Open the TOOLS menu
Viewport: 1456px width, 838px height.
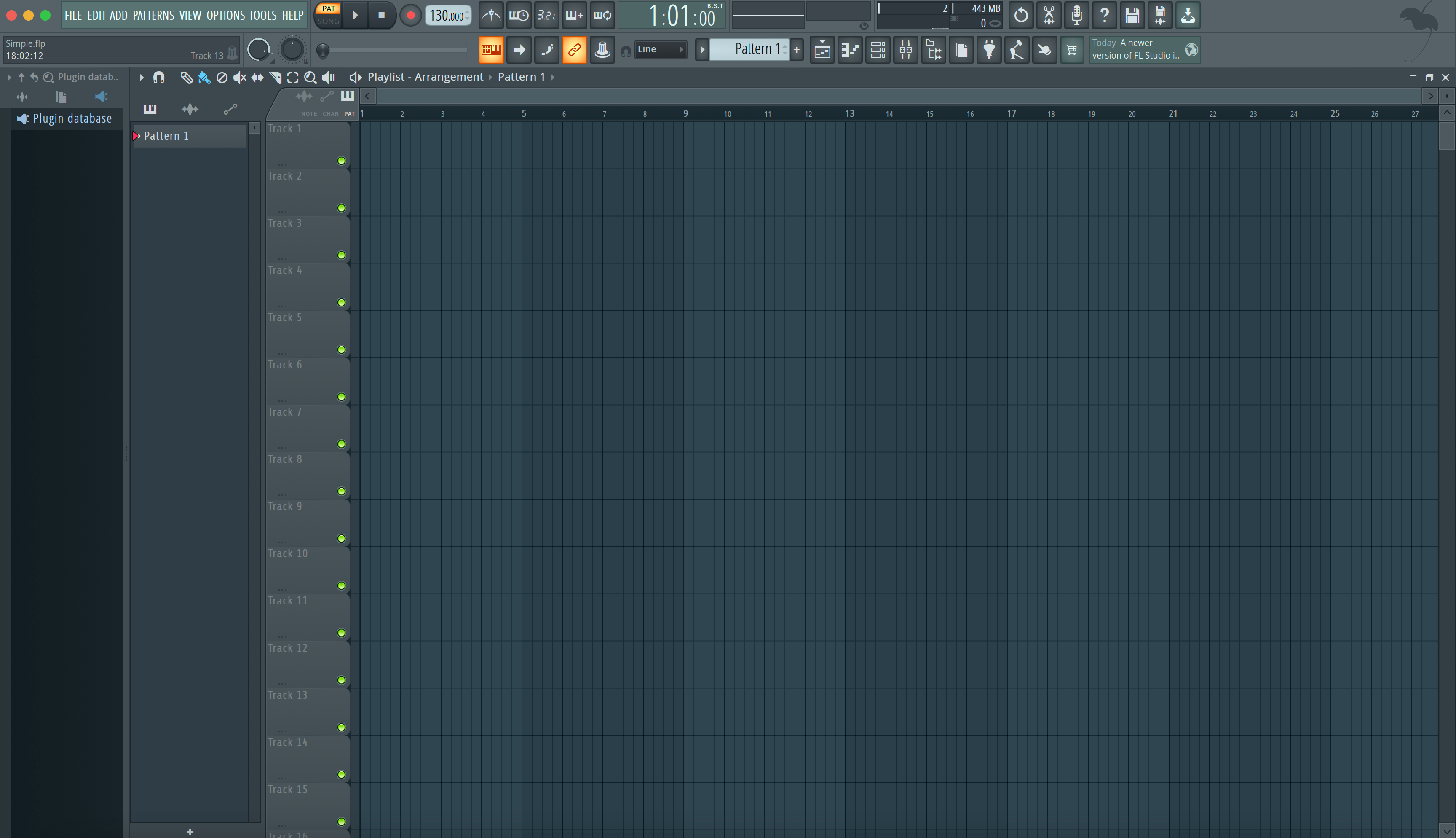263,16
